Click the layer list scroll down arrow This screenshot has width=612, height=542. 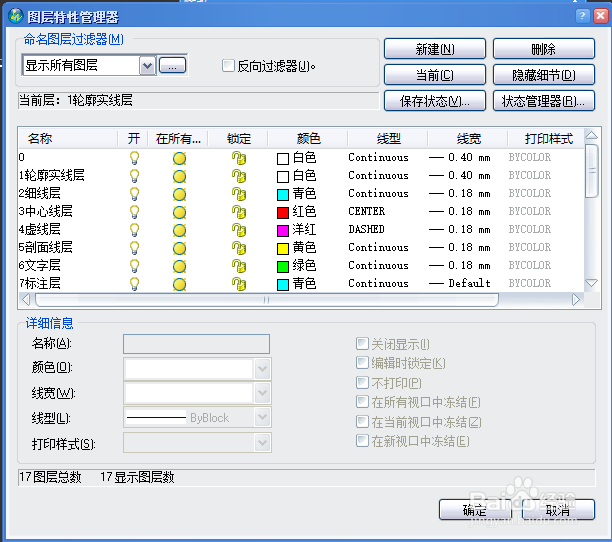(592, 283)
